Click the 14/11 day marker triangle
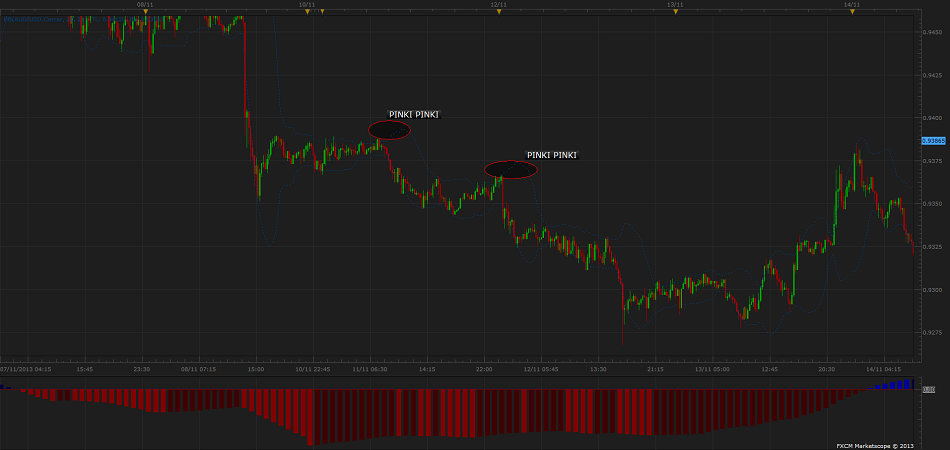Viewport: 950px width, 450px height. (x=852, y=11)
